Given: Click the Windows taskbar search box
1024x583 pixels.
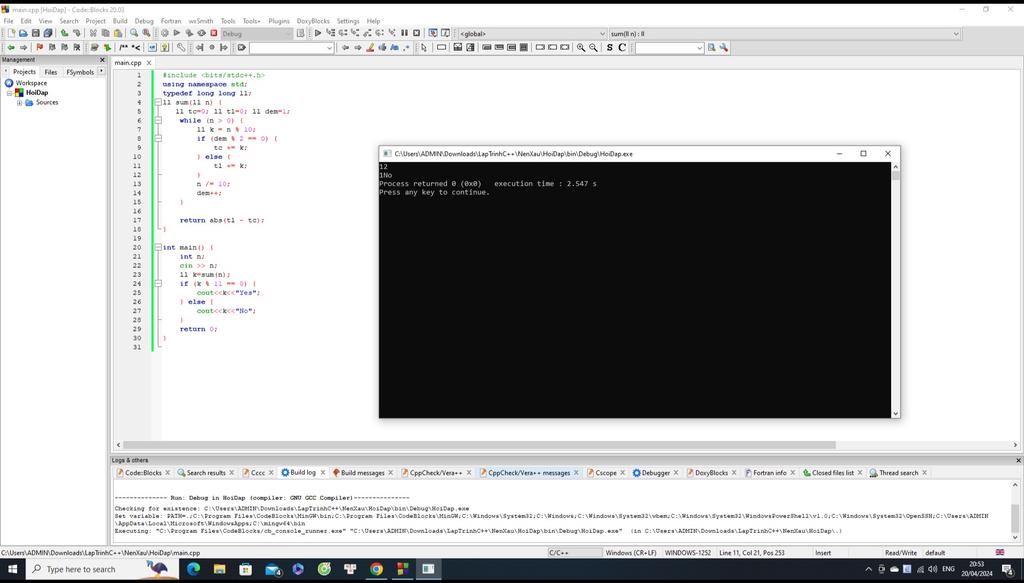Looking at the screenshot, I should (101, 569).
